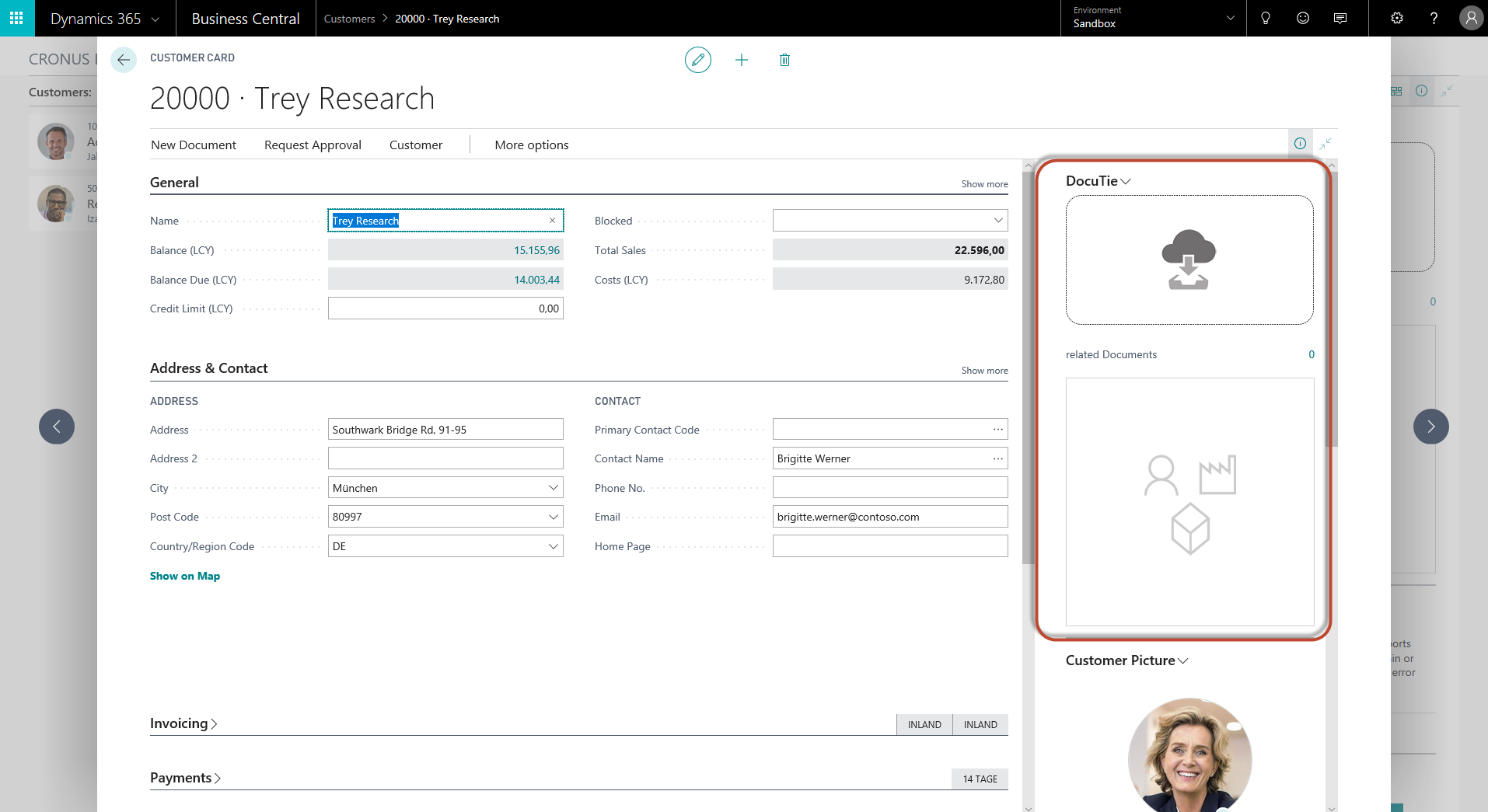Open the settings gear icon
Image resolution: width=1488 pixels, height=812 pixels.
(1397, 18)
